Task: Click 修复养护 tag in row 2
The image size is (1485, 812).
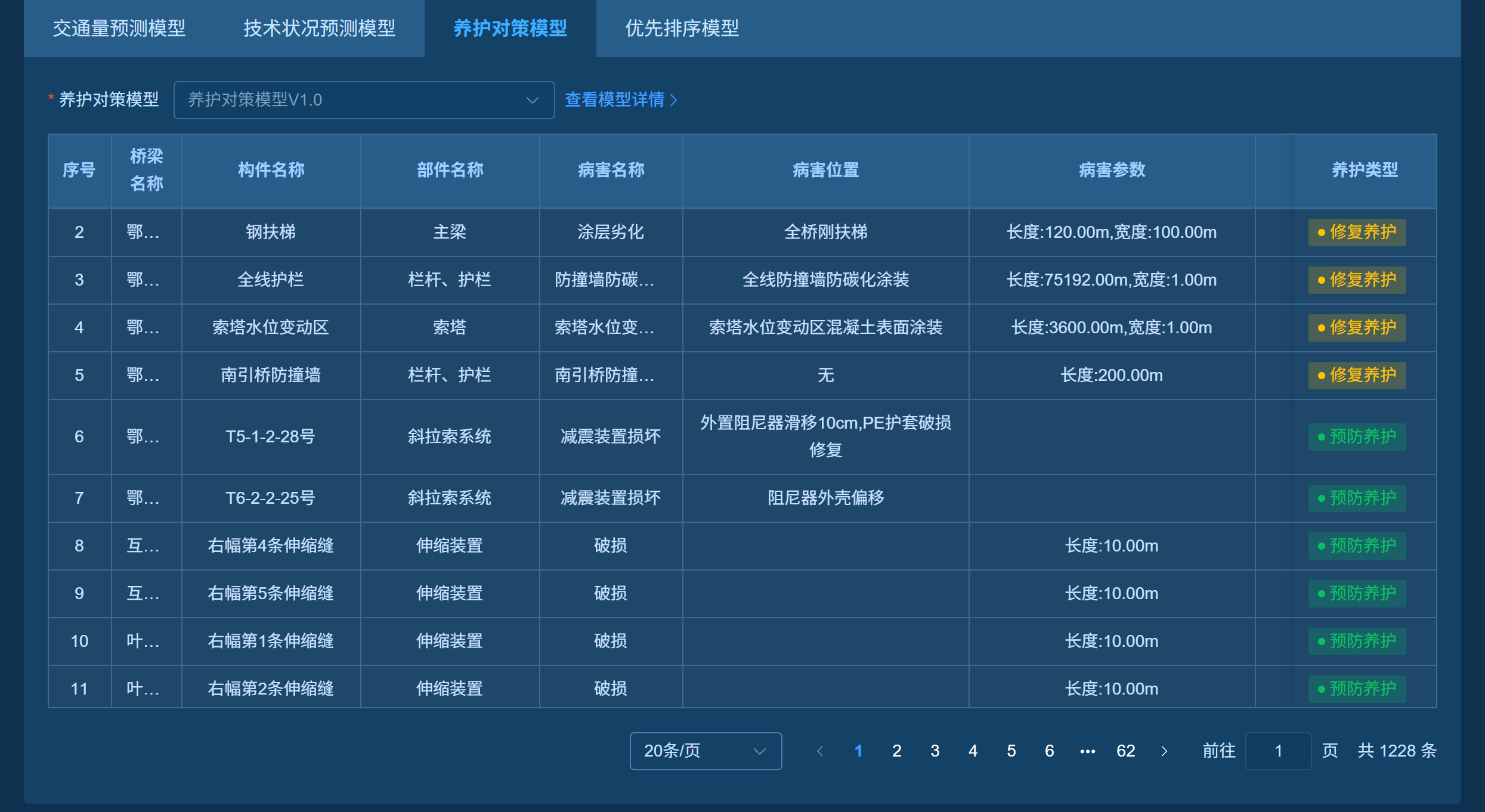Action: tap(1357, 232)
